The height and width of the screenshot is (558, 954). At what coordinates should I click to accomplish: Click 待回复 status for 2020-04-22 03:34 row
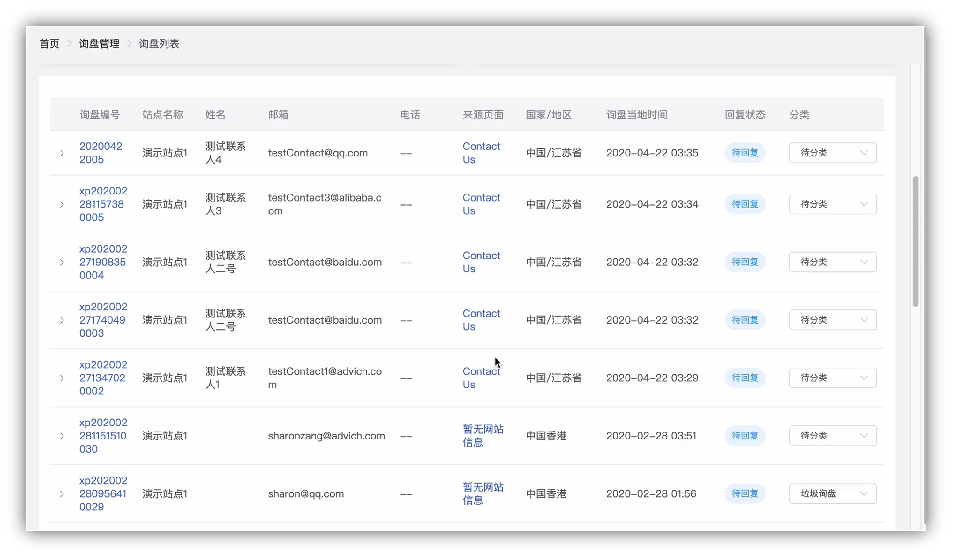click(745, 204)
